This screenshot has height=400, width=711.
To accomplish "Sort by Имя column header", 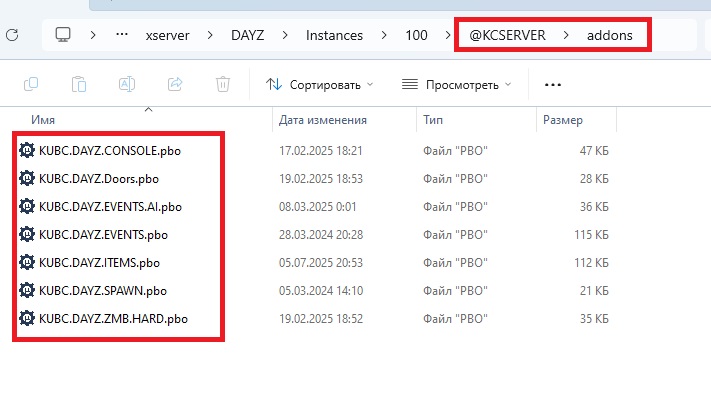I will click(x=43, y=120).
